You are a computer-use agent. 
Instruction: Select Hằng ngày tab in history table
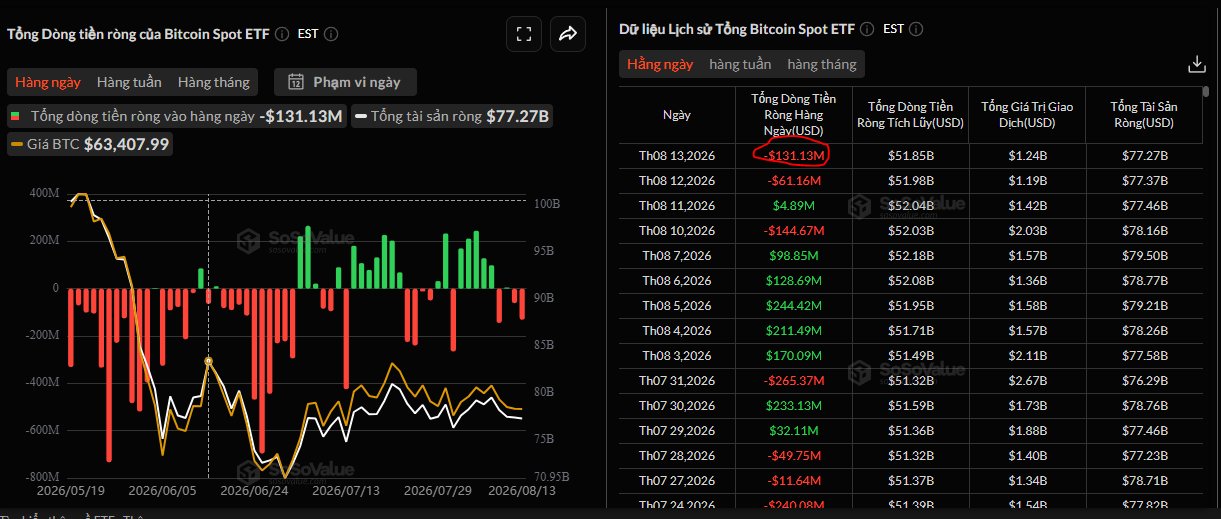[660, 64]
